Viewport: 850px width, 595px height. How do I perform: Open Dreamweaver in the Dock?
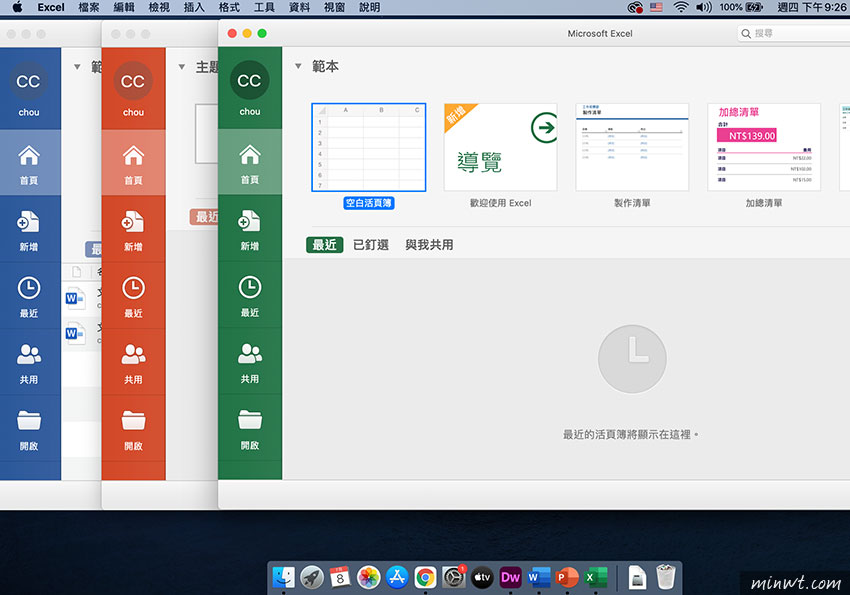point(510,577)
